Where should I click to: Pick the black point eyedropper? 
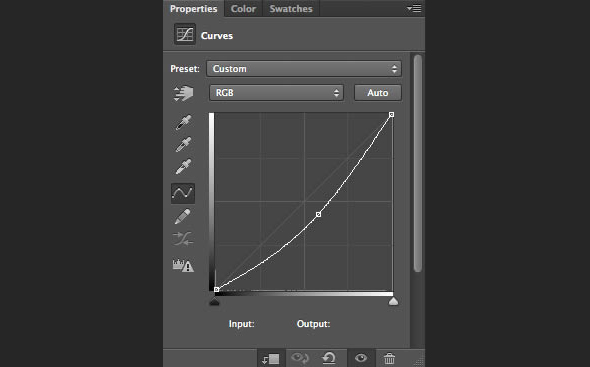(183, 122)
